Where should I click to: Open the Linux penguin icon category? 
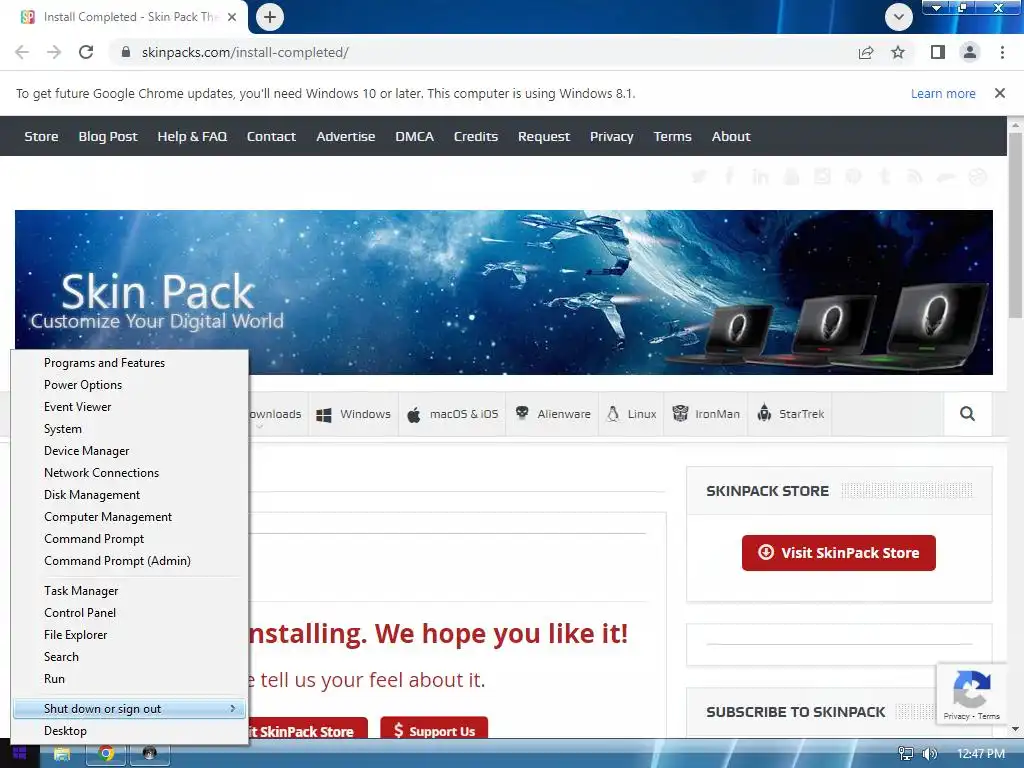(613, 413)
